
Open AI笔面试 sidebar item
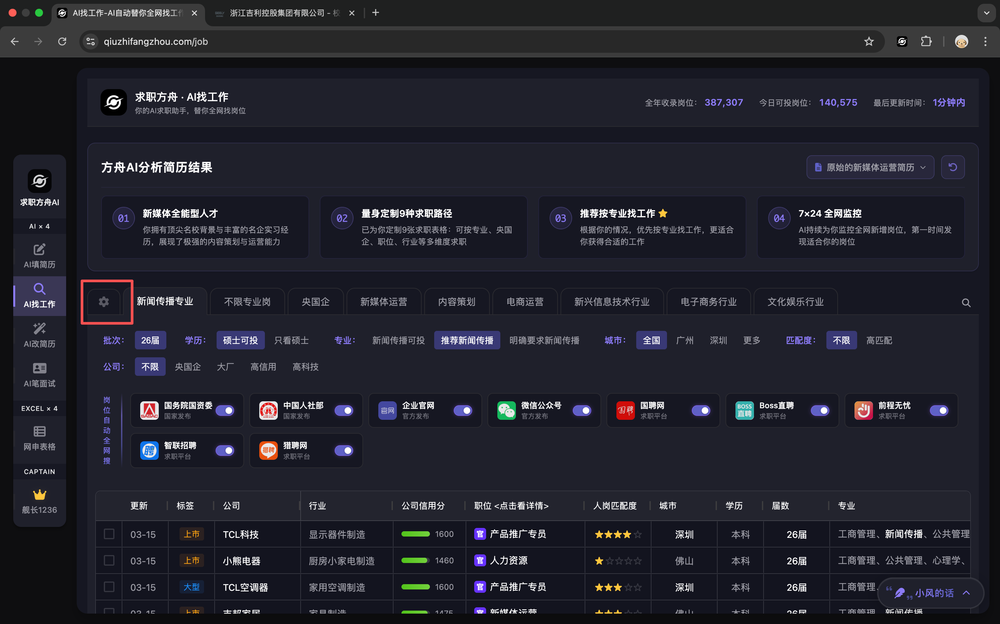click(39, 375)
